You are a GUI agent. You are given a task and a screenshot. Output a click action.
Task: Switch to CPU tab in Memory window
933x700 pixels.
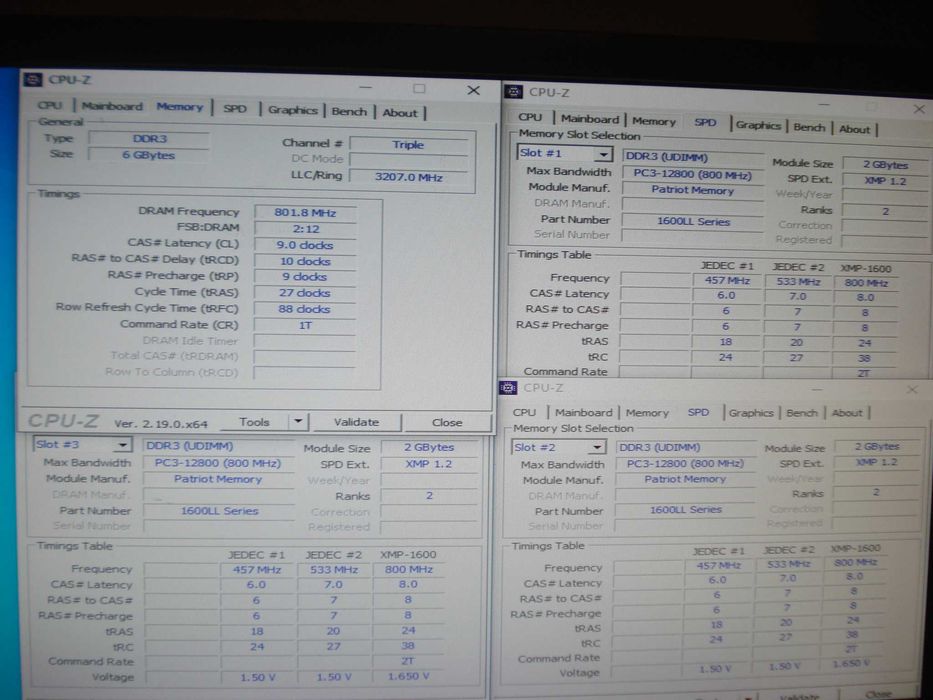[x=49, y=105]
